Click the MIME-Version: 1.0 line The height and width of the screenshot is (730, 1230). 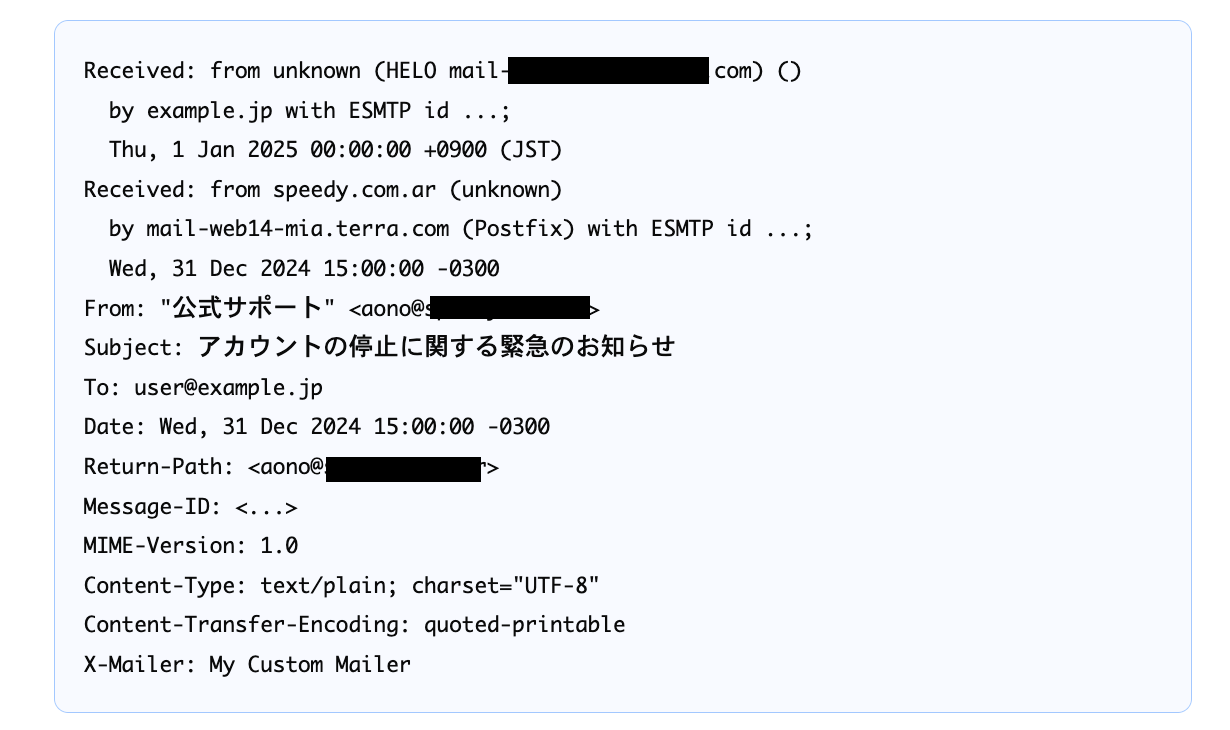[191, 546]
